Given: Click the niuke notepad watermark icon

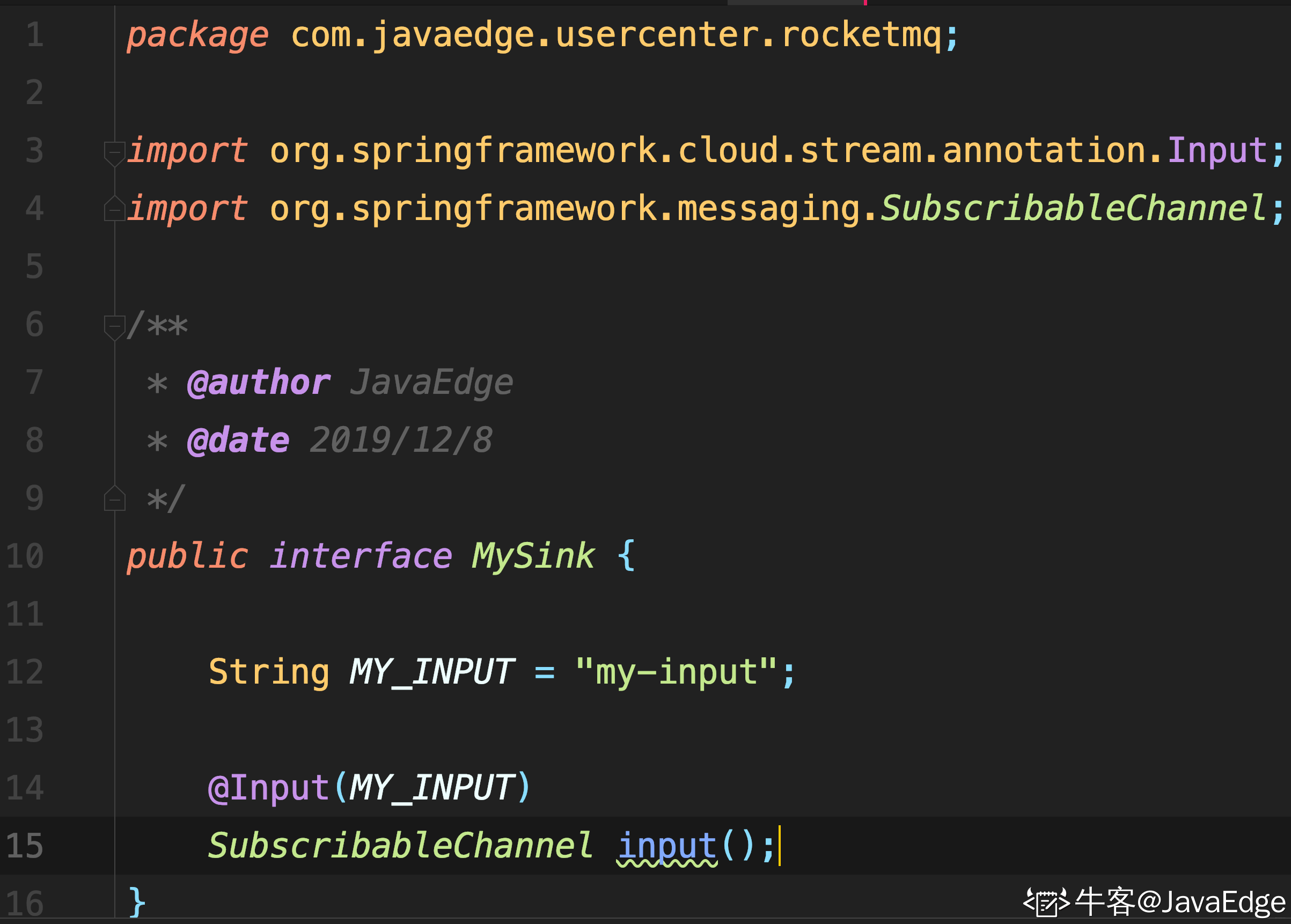Looking at the screenshot, I should 1046,902.
